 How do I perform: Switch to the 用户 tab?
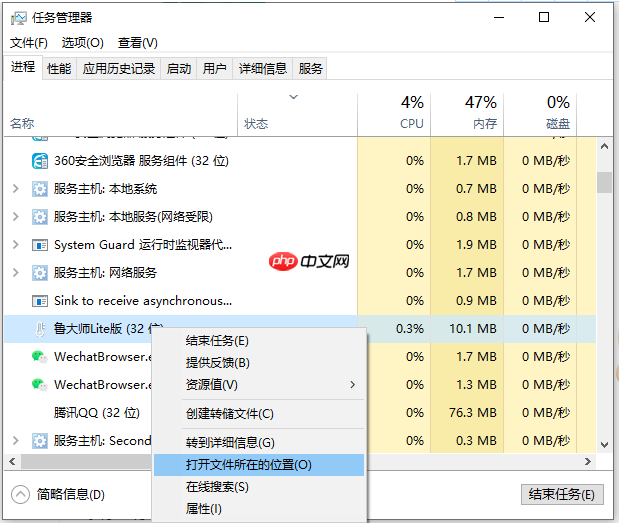[x=214, y=69]
